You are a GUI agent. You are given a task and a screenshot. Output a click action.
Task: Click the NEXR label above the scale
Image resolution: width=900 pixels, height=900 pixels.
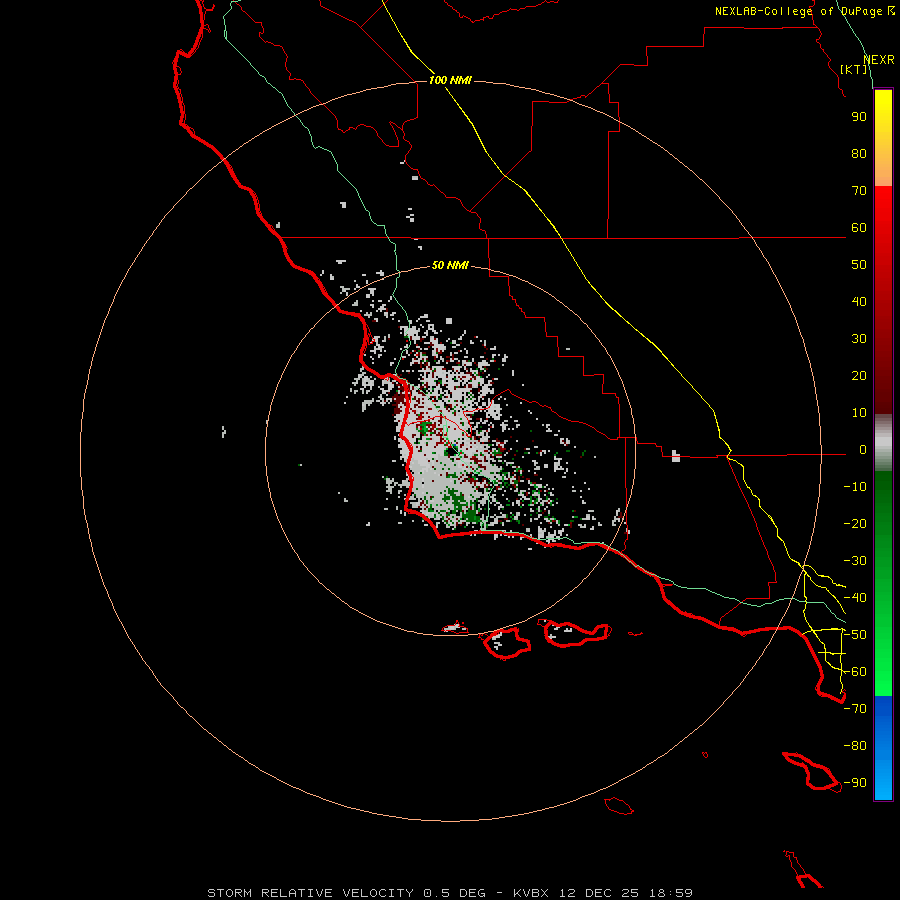click(x=879, y=60)
